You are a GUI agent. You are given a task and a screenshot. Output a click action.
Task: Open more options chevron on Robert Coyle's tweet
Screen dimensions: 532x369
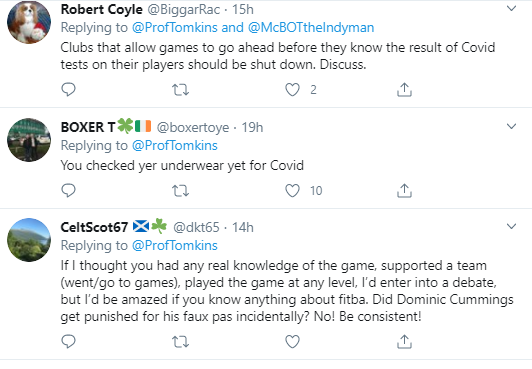tap(511, 8)
